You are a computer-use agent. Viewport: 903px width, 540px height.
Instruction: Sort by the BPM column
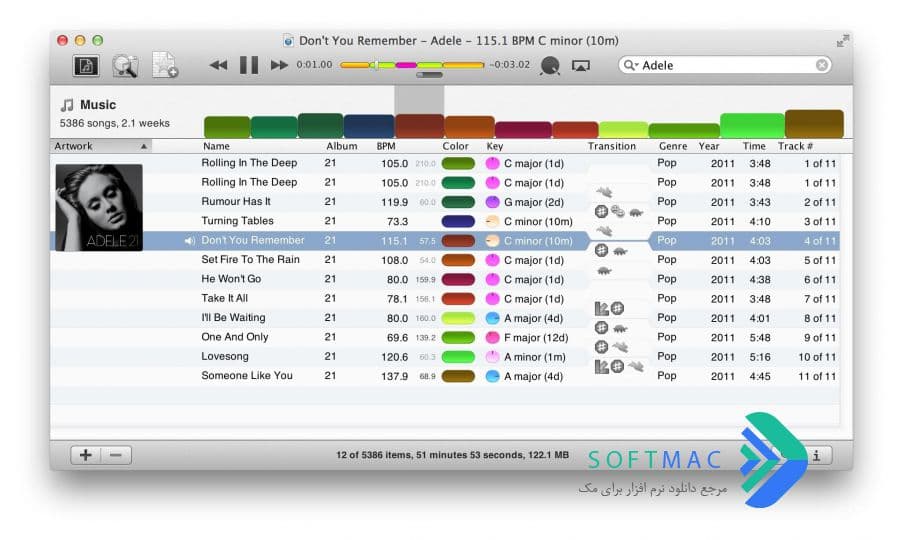tap(386, 146)
